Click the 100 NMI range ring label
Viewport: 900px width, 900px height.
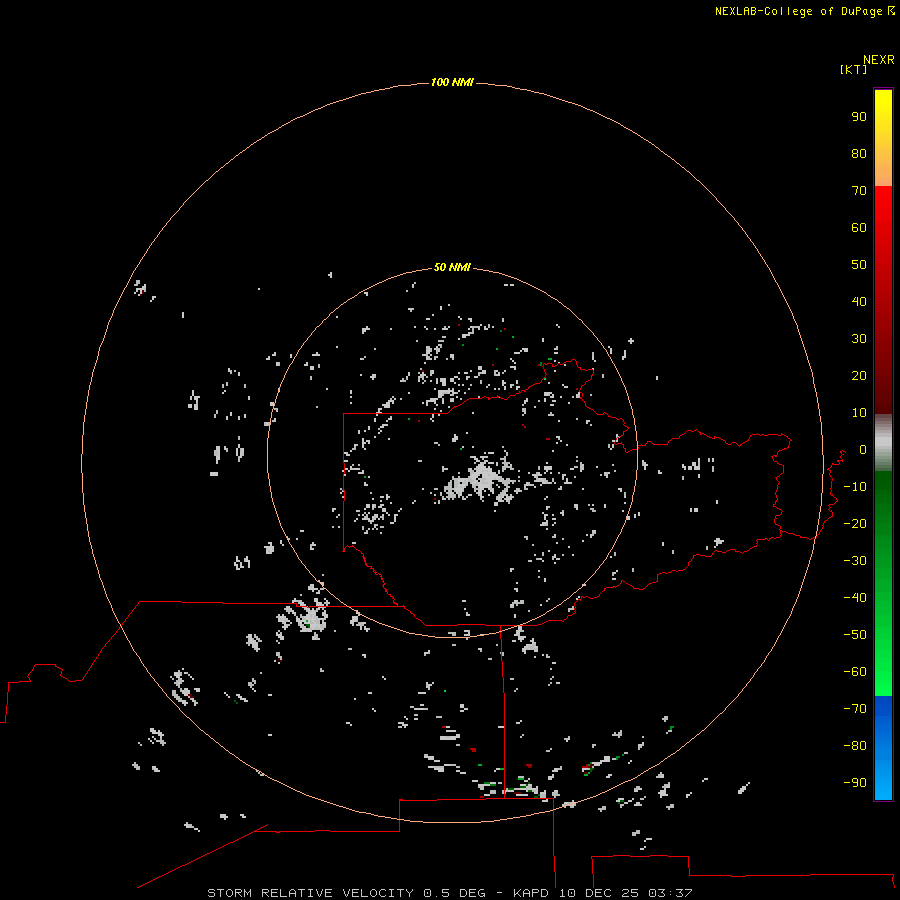pos(452,82)
